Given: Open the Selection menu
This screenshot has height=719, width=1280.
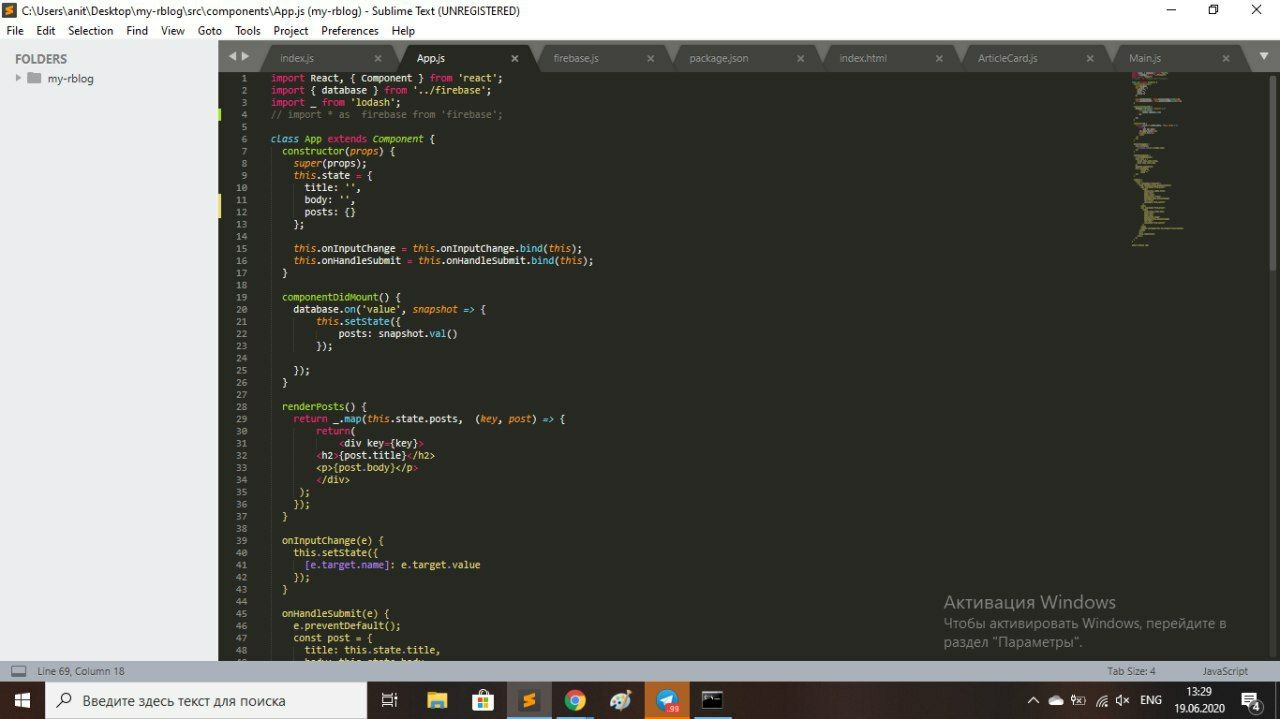Looking at the screenshot, I should pos(91,31).
